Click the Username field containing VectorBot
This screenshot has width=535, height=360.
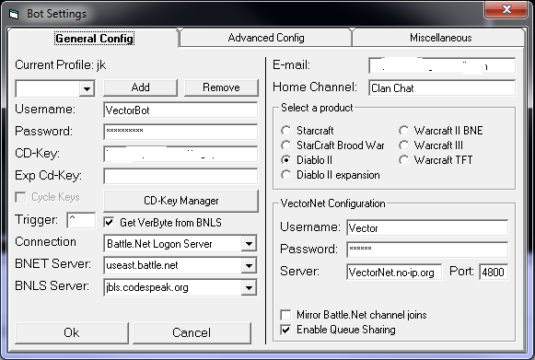pos(180,110)
